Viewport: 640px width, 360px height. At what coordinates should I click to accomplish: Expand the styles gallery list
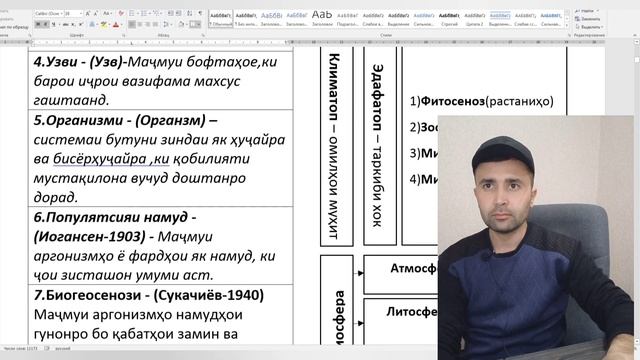tap(567, 25)
